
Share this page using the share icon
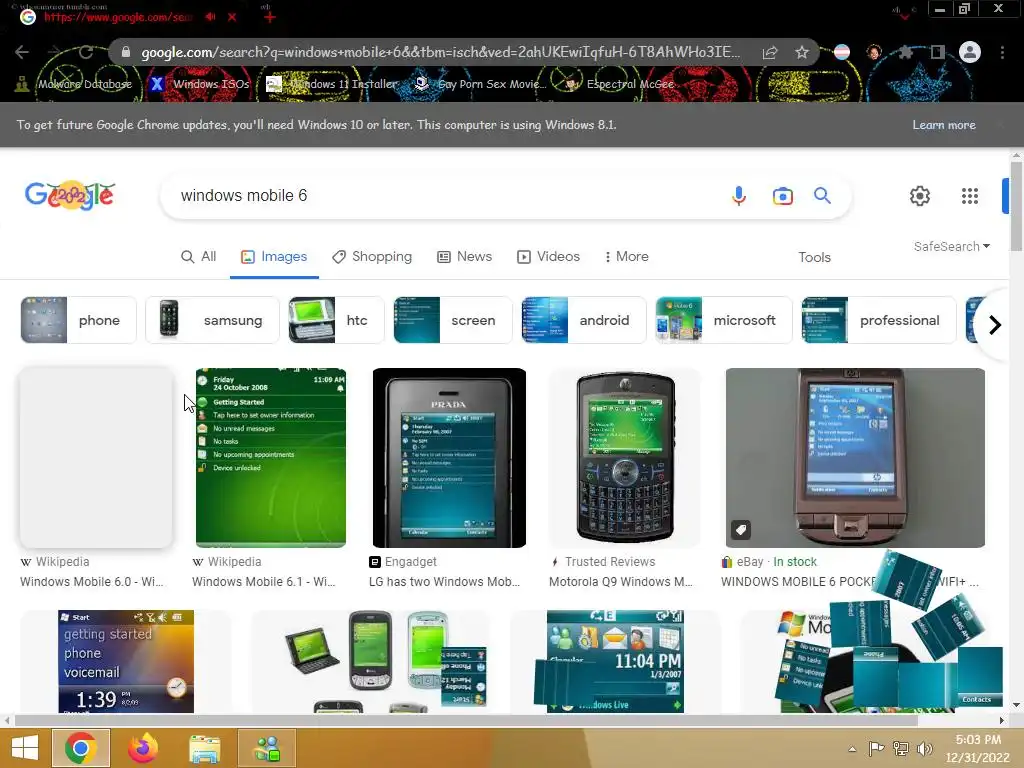tap(770, 52)
